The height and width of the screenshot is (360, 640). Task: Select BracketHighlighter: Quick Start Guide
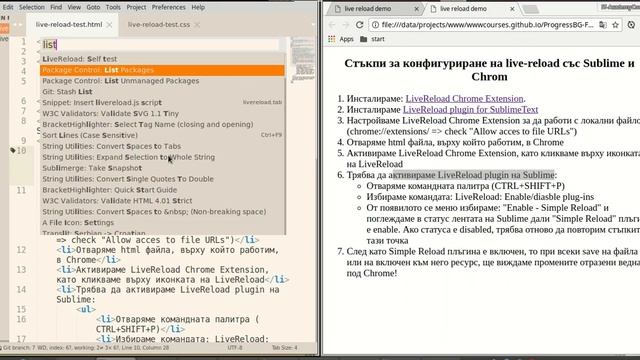(x=162, y=190)
